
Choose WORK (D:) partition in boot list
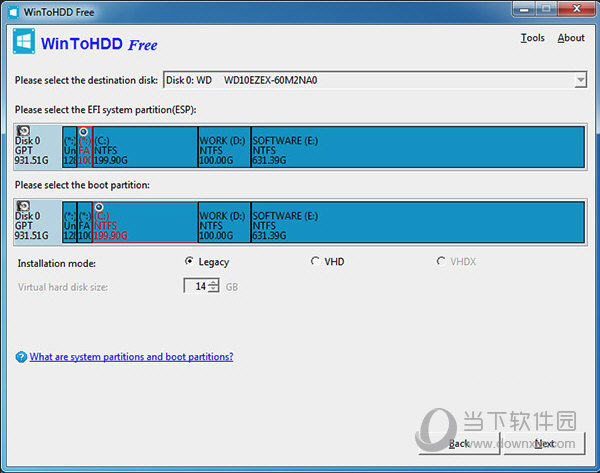point(224,222)
